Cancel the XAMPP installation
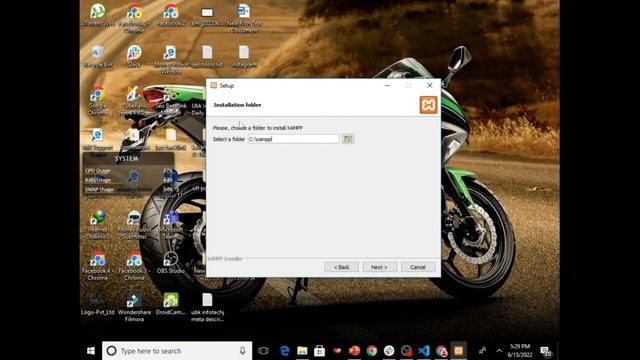The height and width of the screenshot is (360, 640). pyautogui.click(x=418, y=267)
